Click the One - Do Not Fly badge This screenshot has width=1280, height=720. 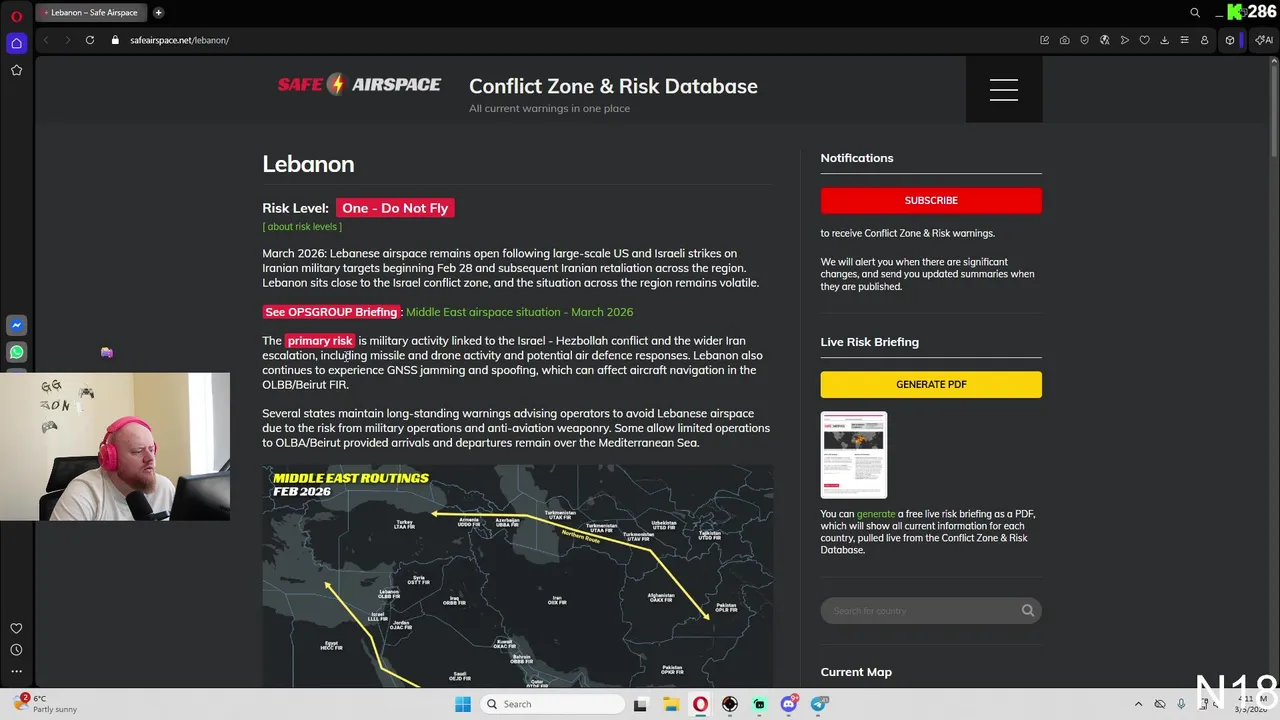pyautogui.click(x=395, y=208)
